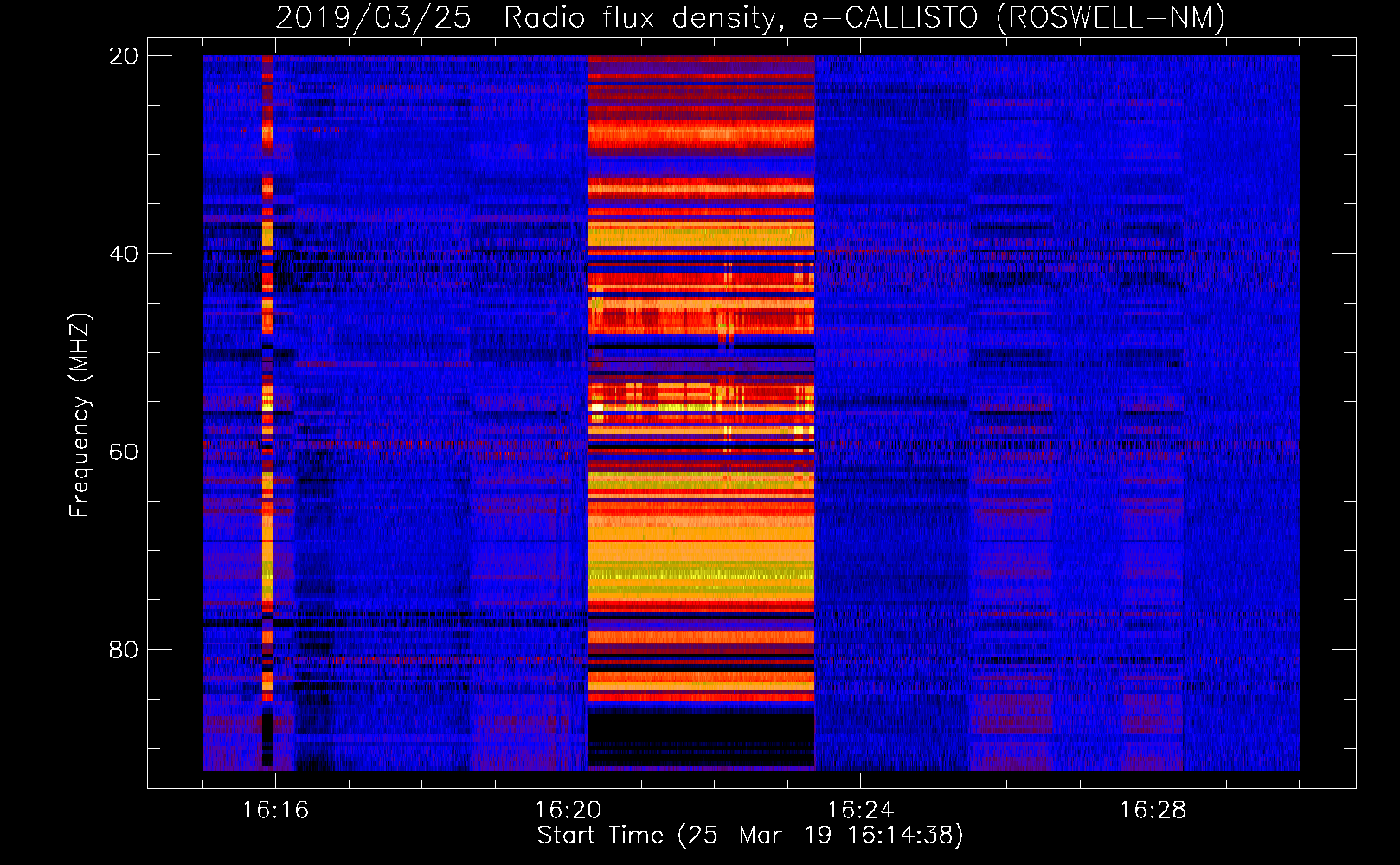Click the bright yellow band near 72 MHz

coord(701,572)
